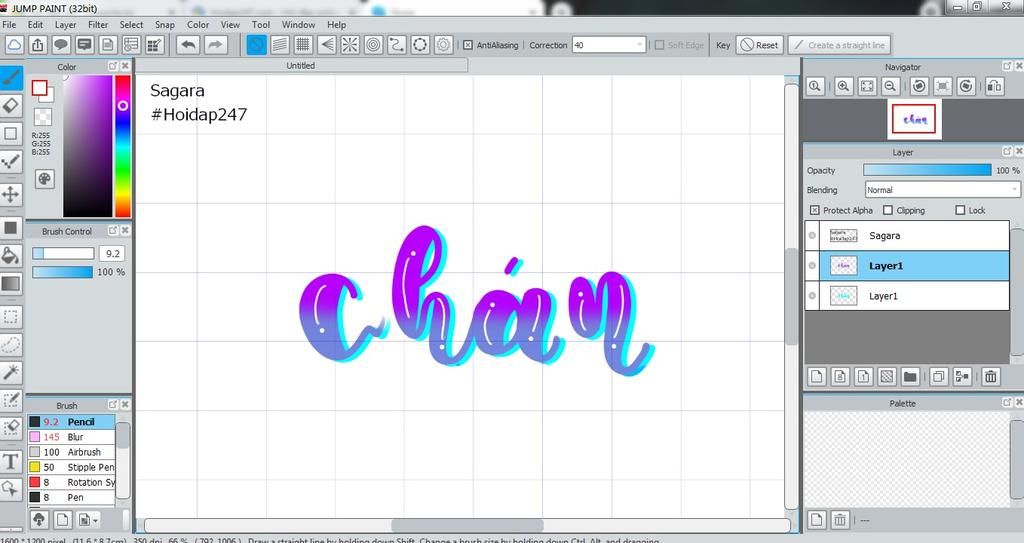Undock the Navigator panel
Image resolution: width=1024 pixels, height=543 pixels.
[1006, 66]
